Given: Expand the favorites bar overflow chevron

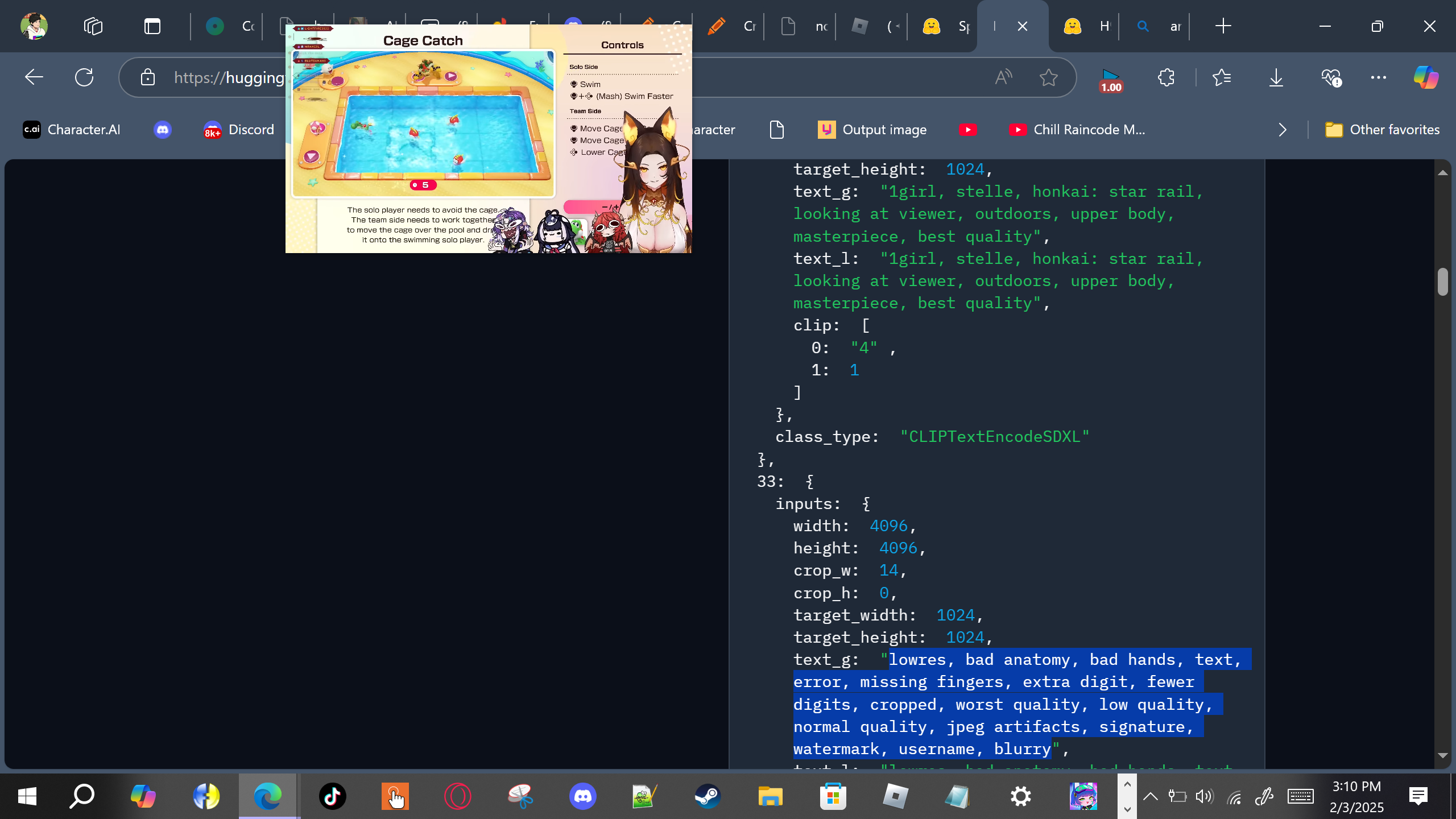Looking at the screenshot, I should tap(1283, 130).
